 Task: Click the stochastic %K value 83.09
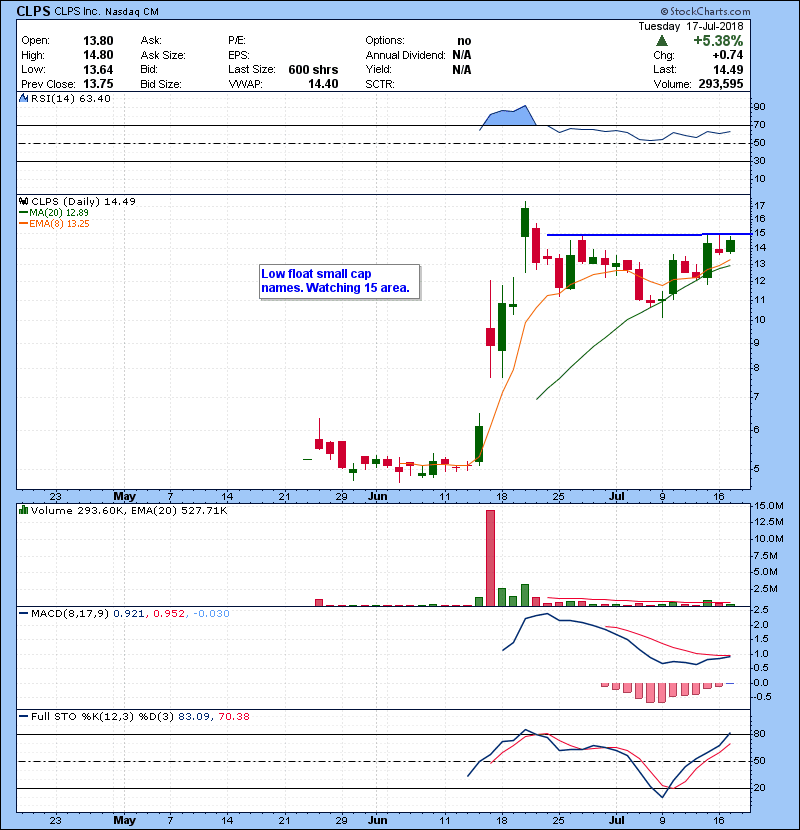pos(194,716)
